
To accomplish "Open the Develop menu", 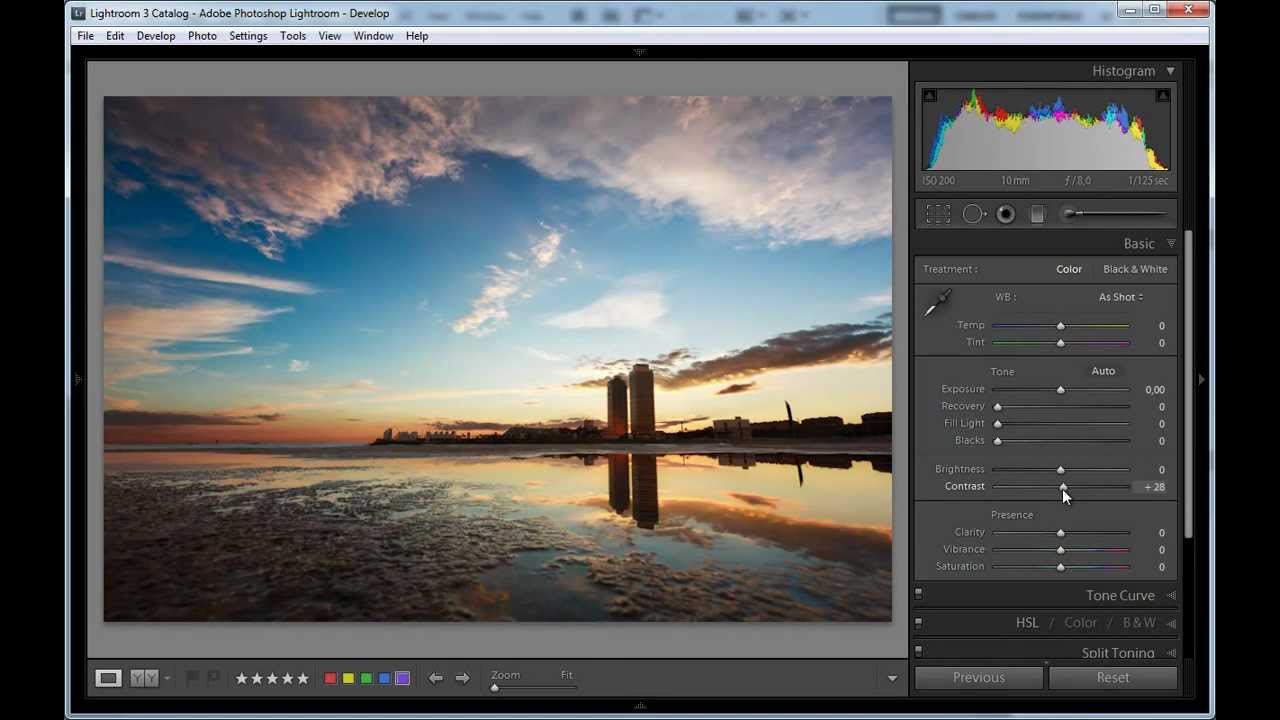I will [156, 36].
